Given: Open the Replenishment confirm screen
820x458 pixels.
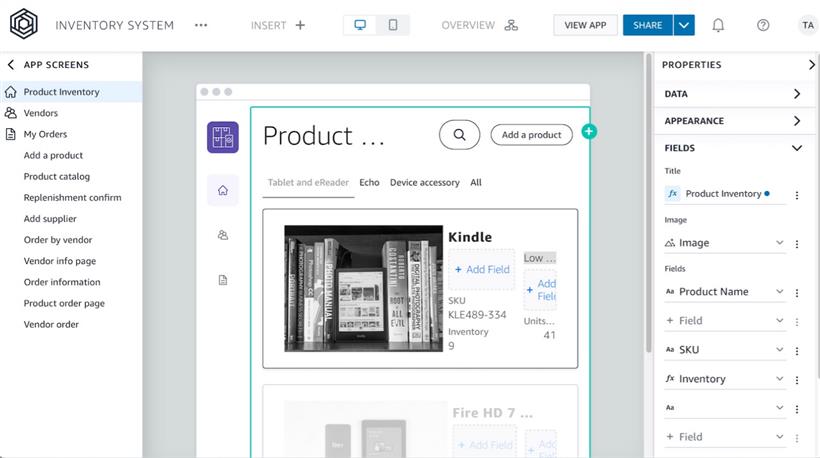Looking at the screenshot, I should click(x=72, y=198).
